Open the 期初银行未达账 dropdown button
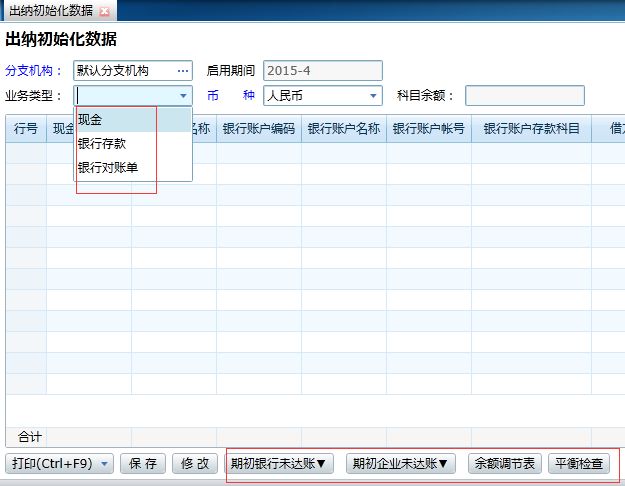625x486 pixels. tap(279, 464)
